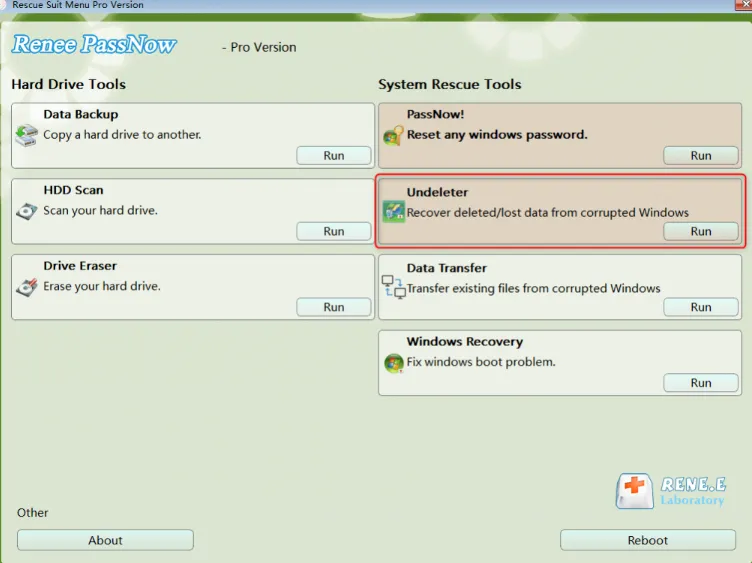Close the Rescue Suit Menu window
The height and width of the screenshot is (563, 752).
(744, 4)
